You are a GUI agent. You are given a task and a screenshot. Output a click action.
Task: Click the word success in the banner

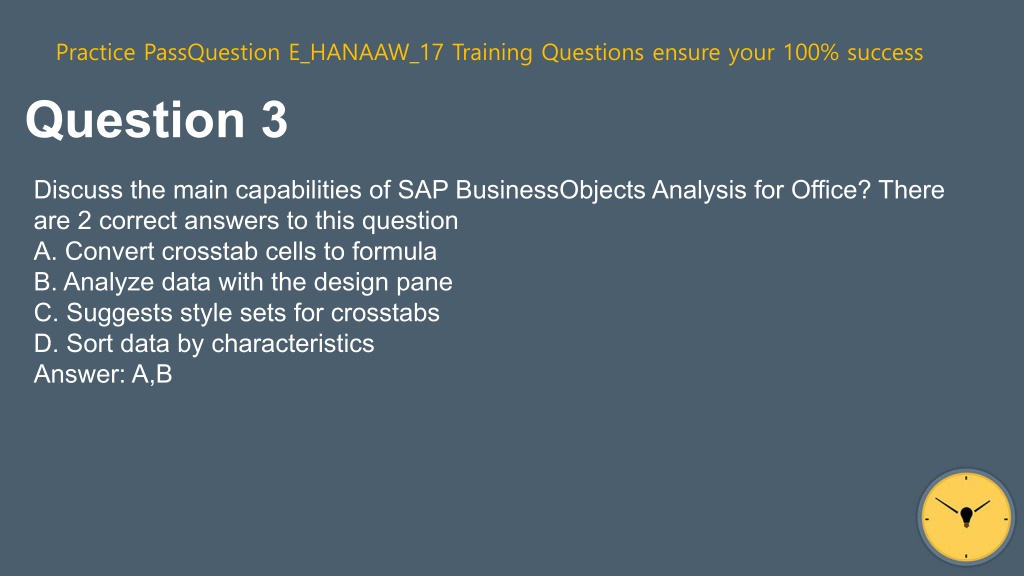(x=885, y=52)
